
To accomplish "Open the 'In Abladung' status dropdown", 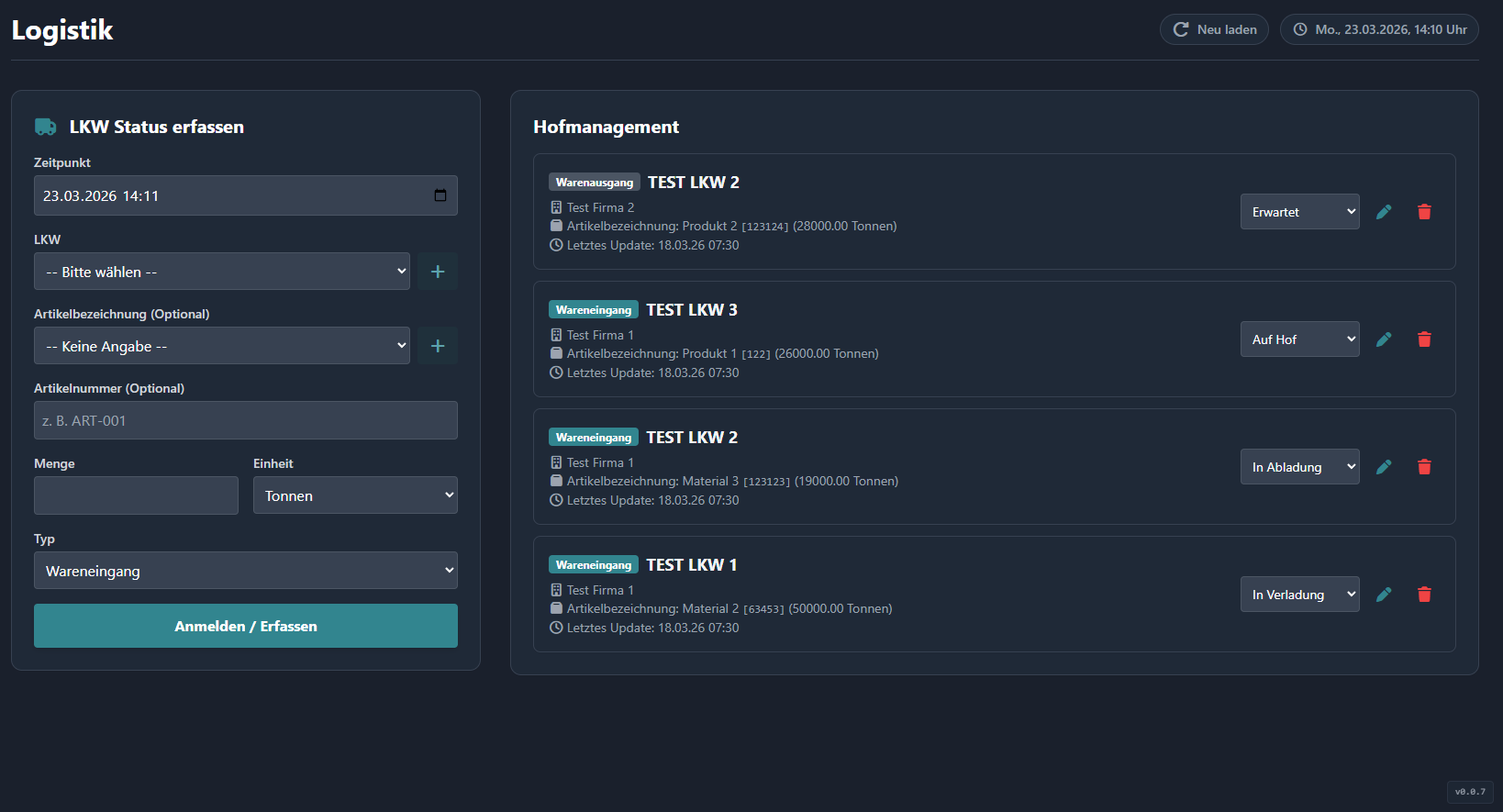I will pyautogui.click(x=1299, y=467).
